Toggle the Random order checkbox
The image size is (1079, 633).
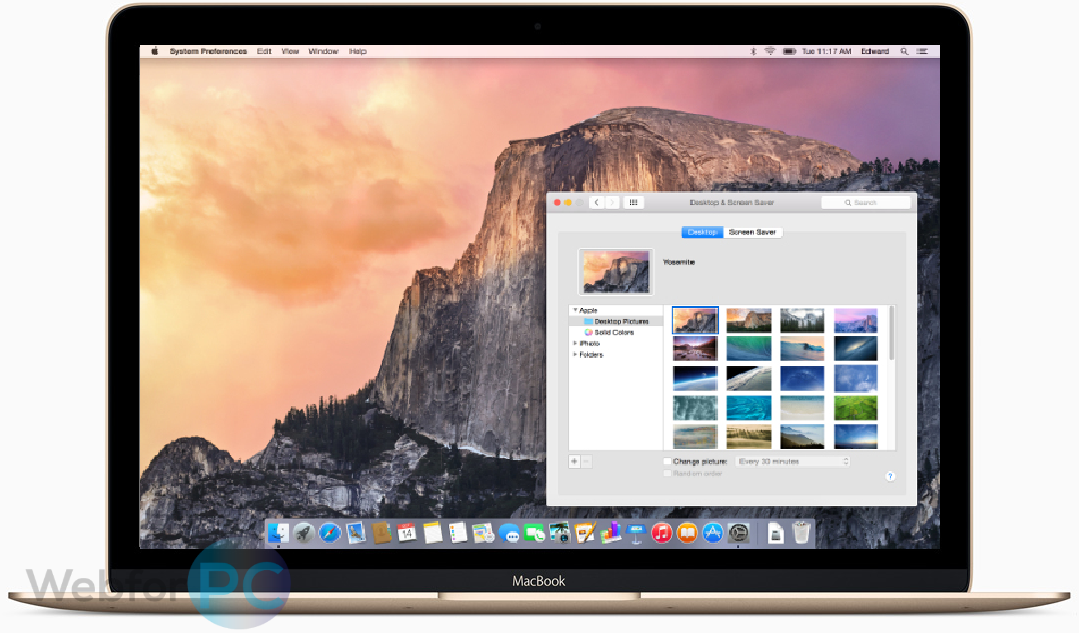(667, 473)
